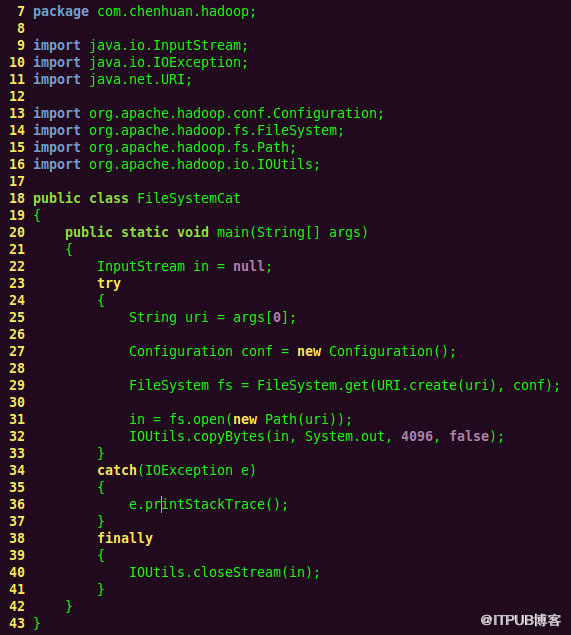571x635 pixels.
Task: Click URI.create(uri) argument
Action: click(436, 386)
